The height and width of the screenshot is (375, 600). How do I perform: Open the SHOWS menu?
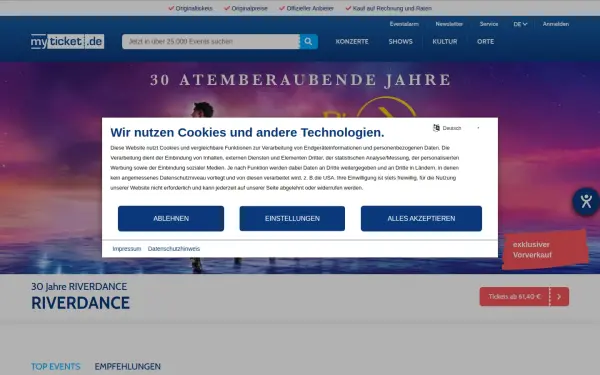pyautogui.click(x=401, y=41)
